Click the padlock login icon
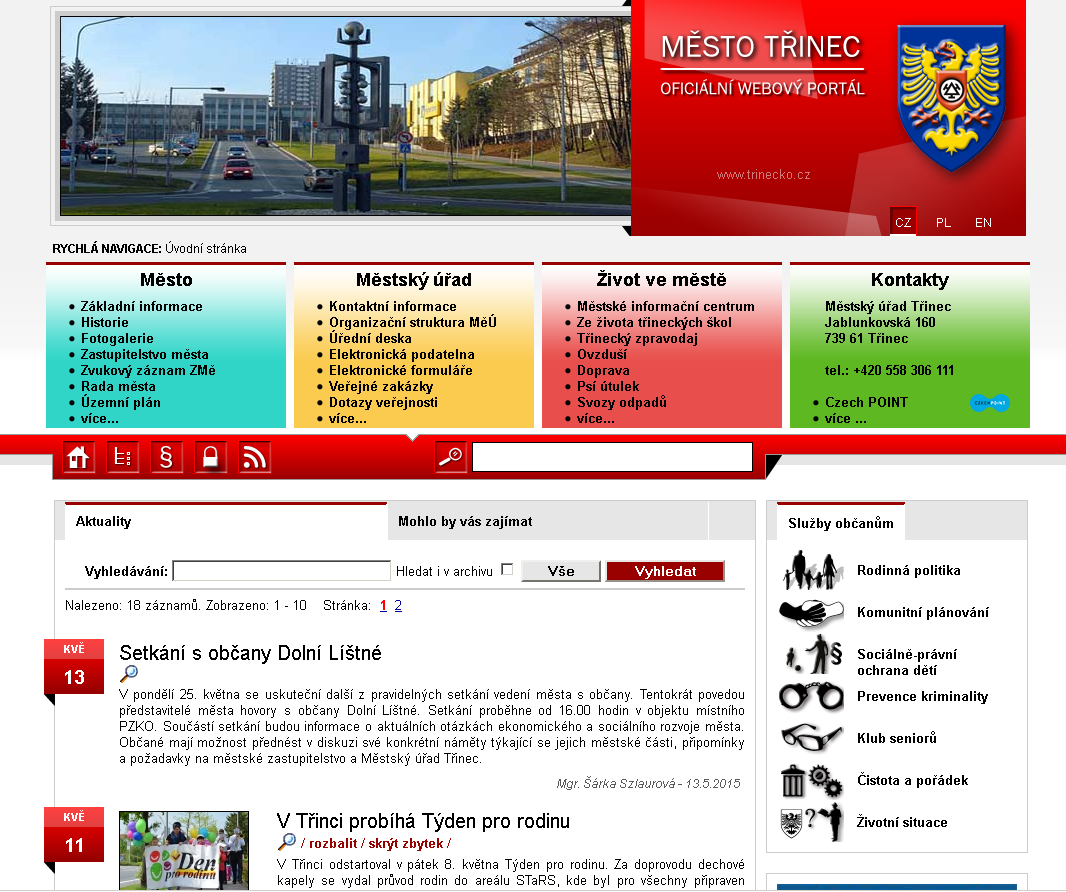 (x=211, y=457)
